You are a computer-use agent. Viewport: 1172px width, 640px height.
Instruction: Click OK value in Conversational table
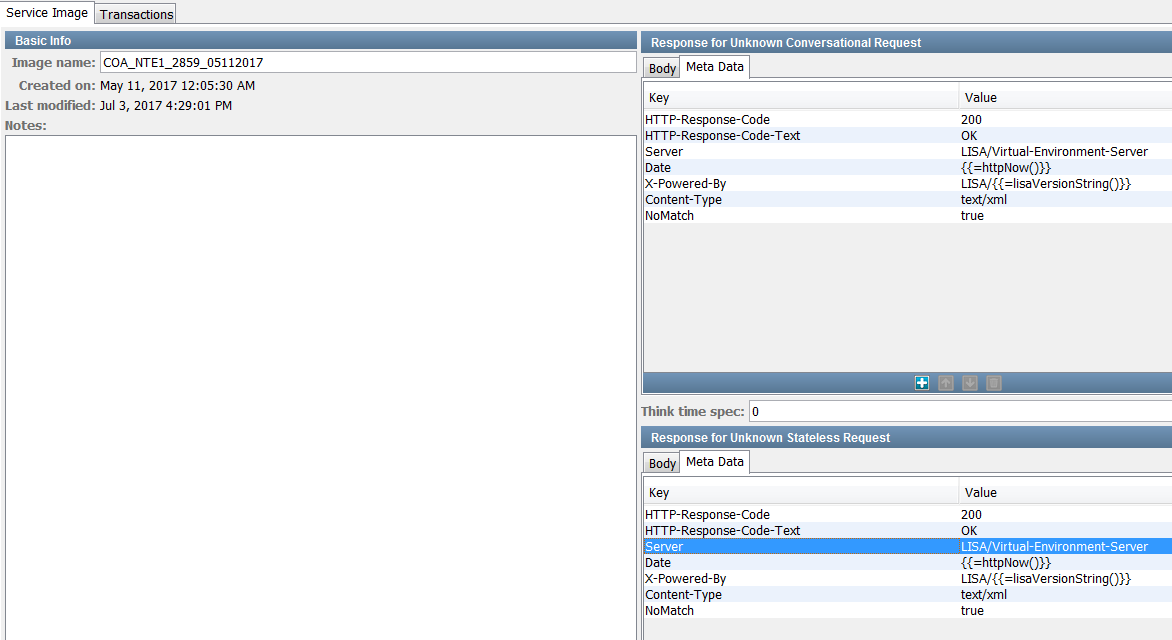[x=969, y=135]
